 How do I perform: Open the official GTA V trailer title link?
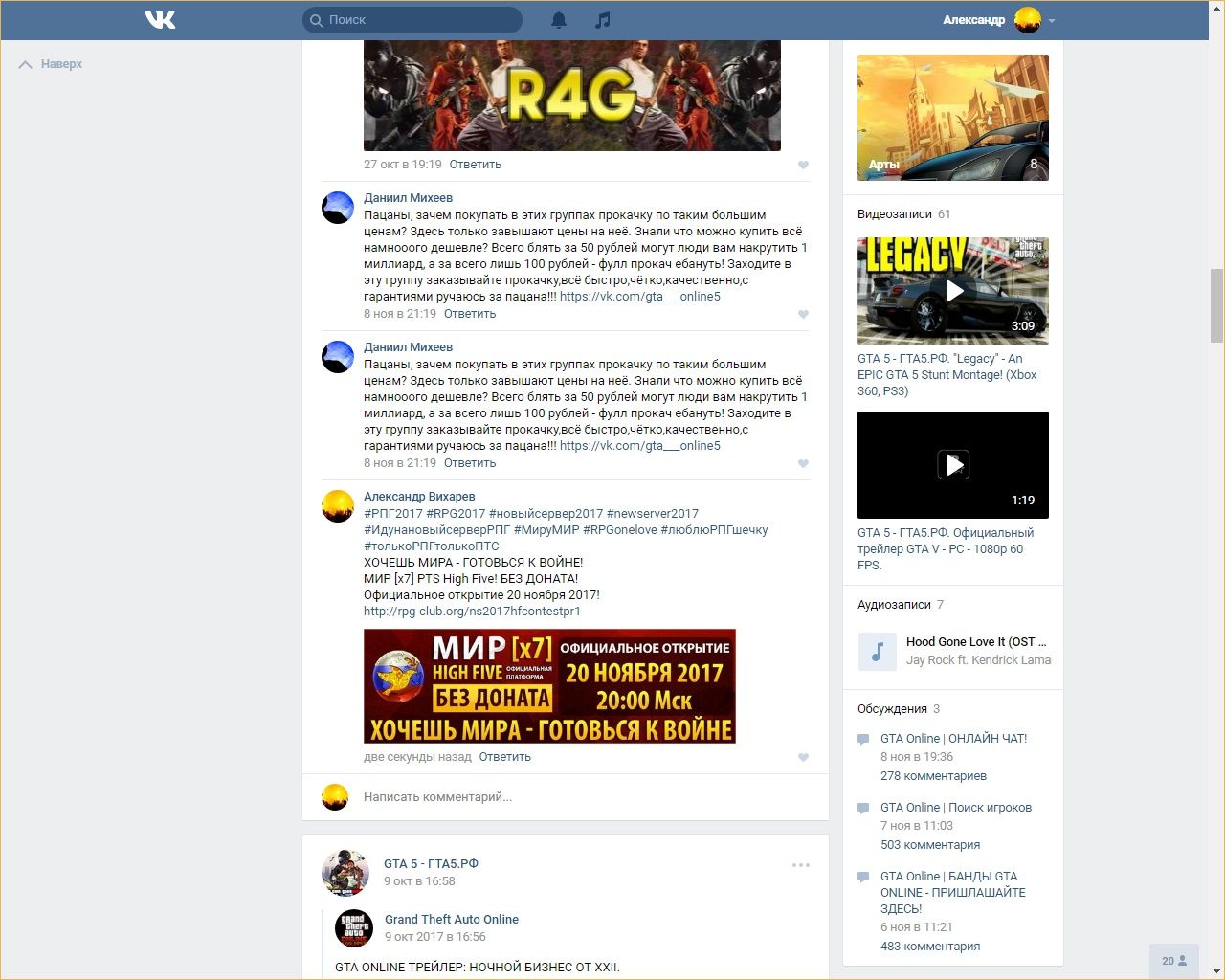pyautogui.click(x=946, y=549)
